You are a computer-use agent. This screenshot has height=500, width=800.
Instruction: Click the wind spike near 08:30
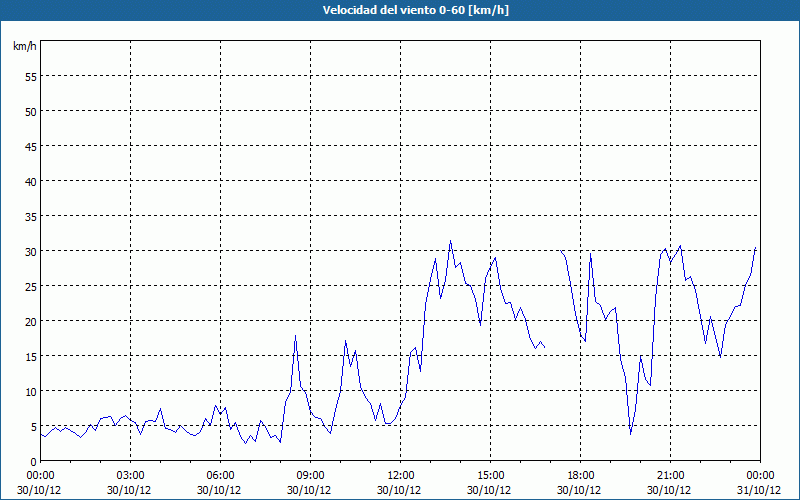point(295,336)
